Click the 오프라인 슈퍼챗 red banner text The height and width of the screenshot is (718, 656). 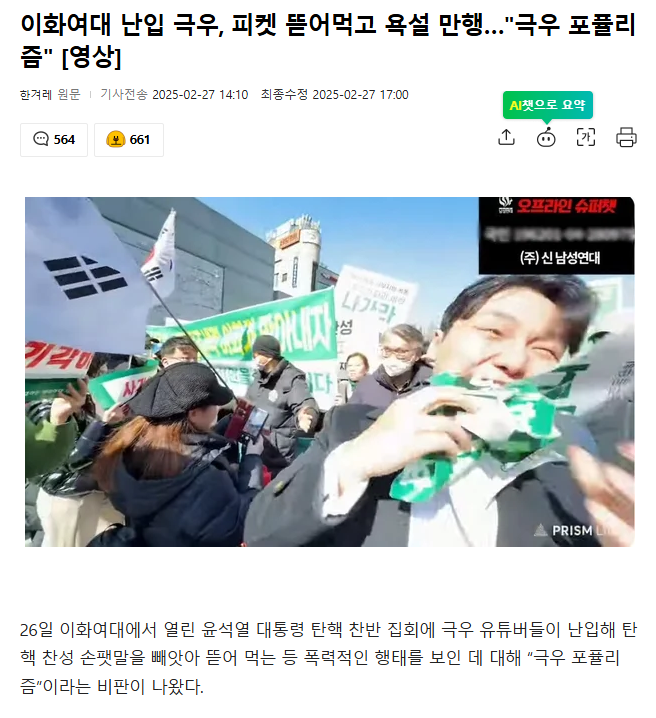(566, 206)
